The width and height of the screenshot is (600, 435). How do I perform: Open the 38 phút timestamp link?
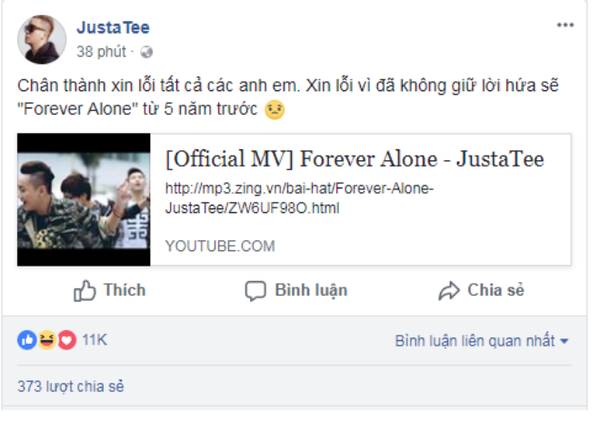pyautogui.click(x=101, y=52)
